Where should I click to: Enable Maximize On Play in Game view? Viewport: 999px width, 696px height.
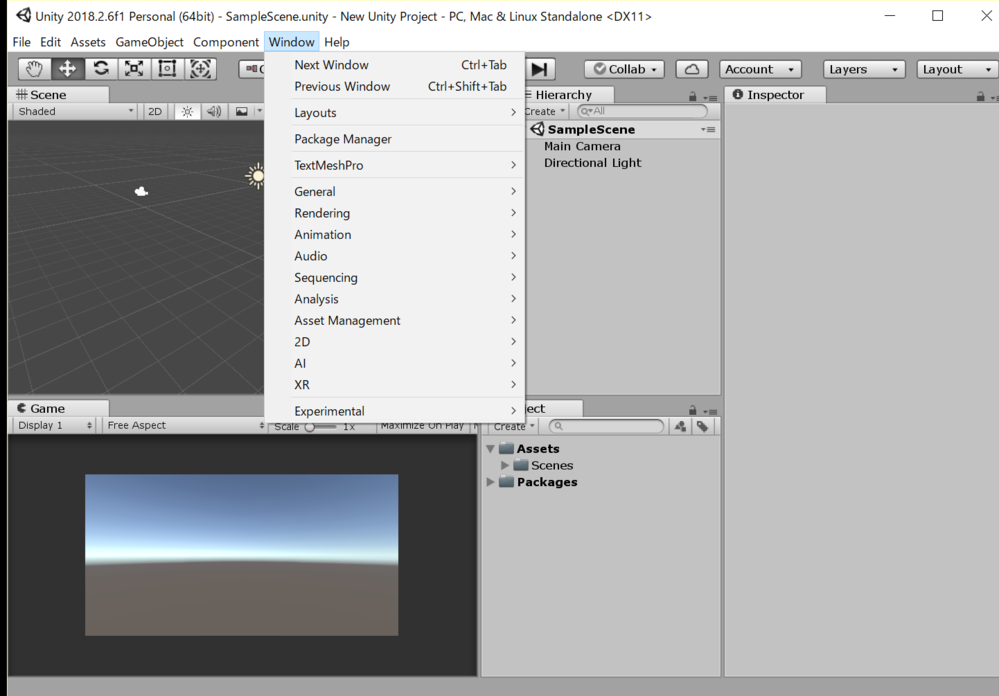pos(424,425)
